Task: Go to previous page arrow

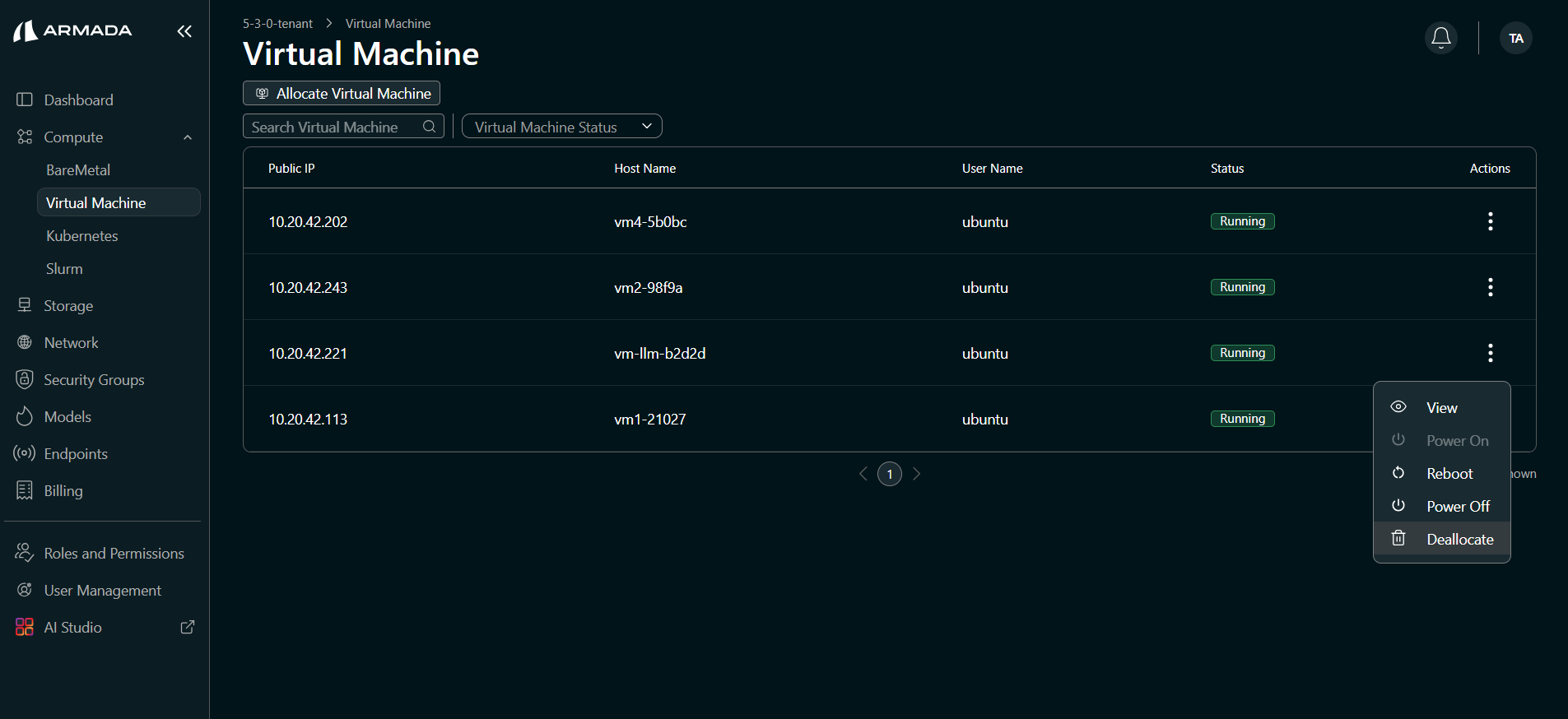Action: pos(863,474)
